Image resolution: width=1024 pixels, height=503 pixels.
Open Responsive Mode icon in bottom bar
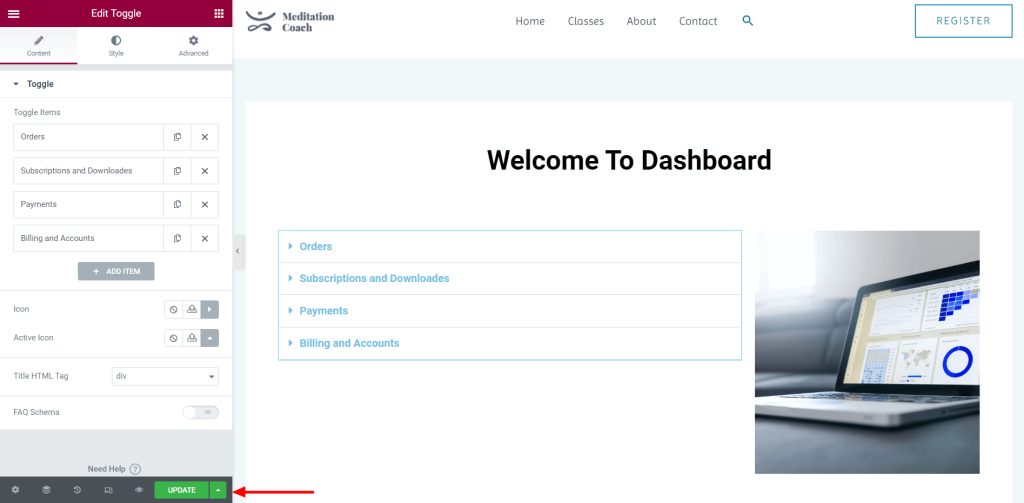[108, 490]
